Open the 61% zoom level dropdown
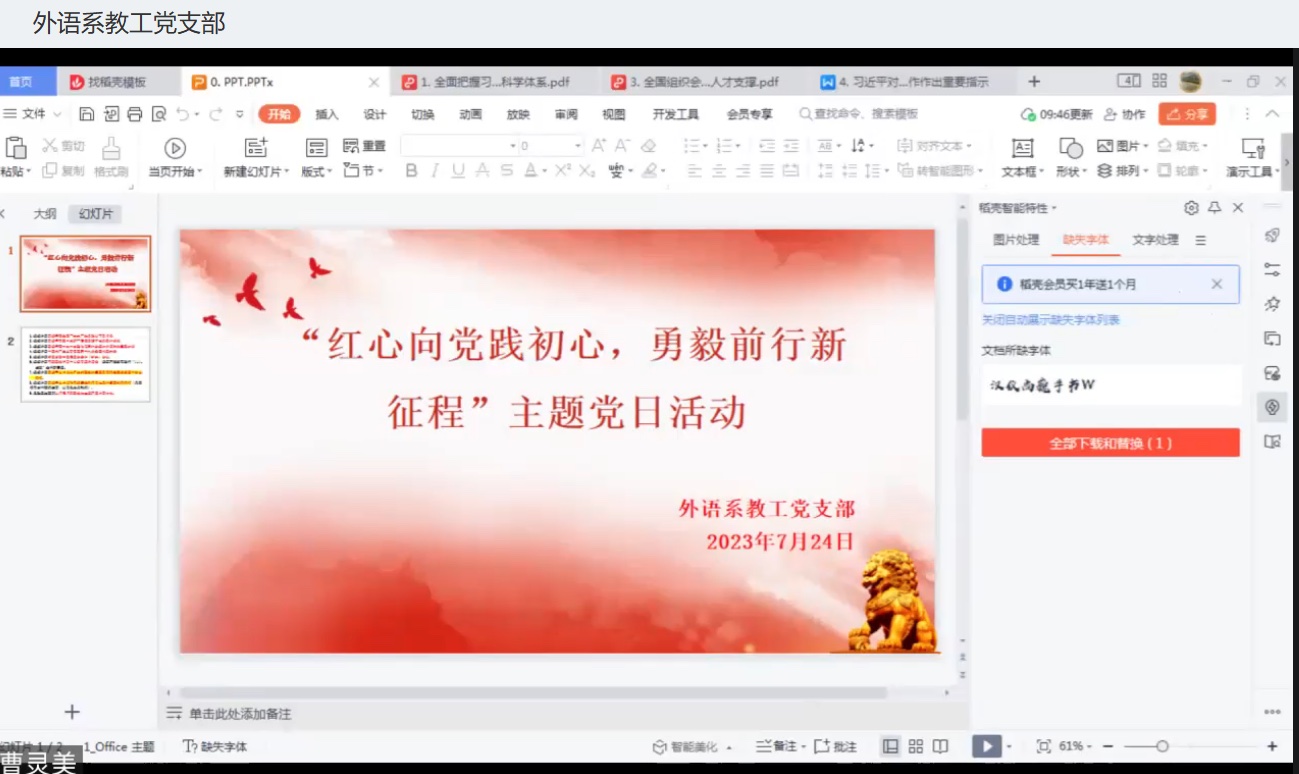The image size is (1299, 774). coord(1075,747)
